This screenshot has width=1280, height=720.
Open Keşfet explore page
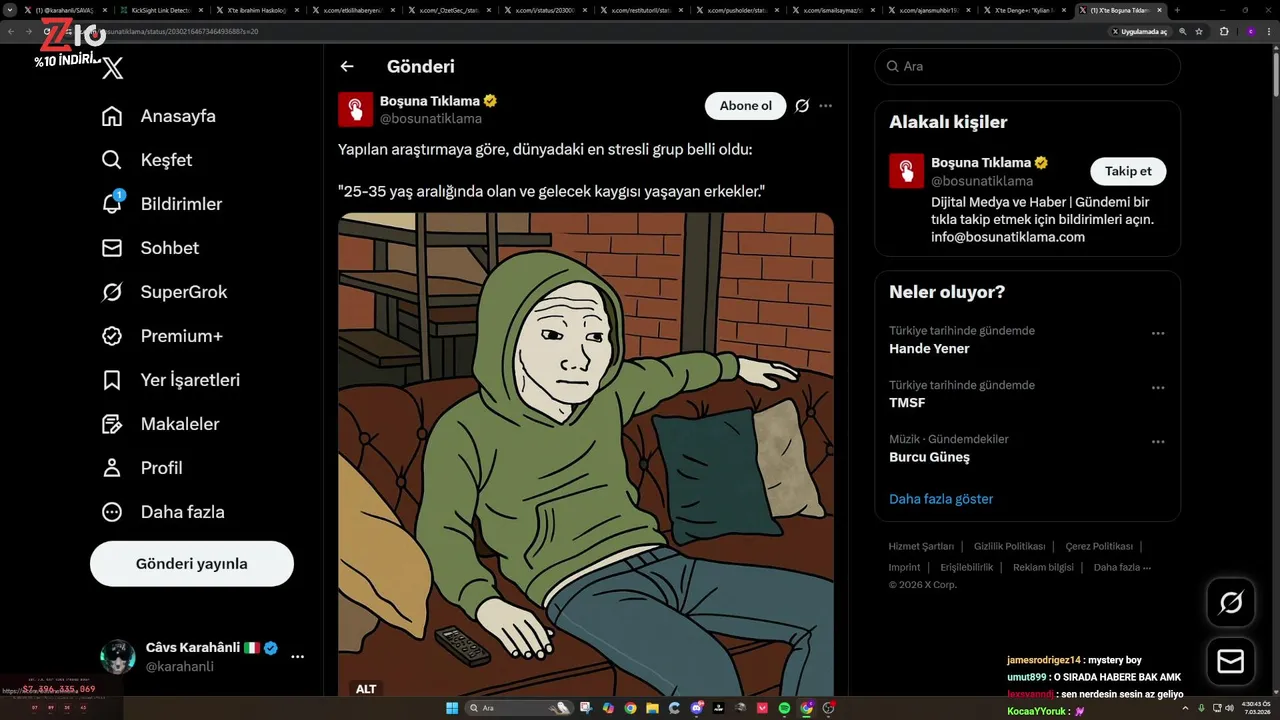coord(147,160)
